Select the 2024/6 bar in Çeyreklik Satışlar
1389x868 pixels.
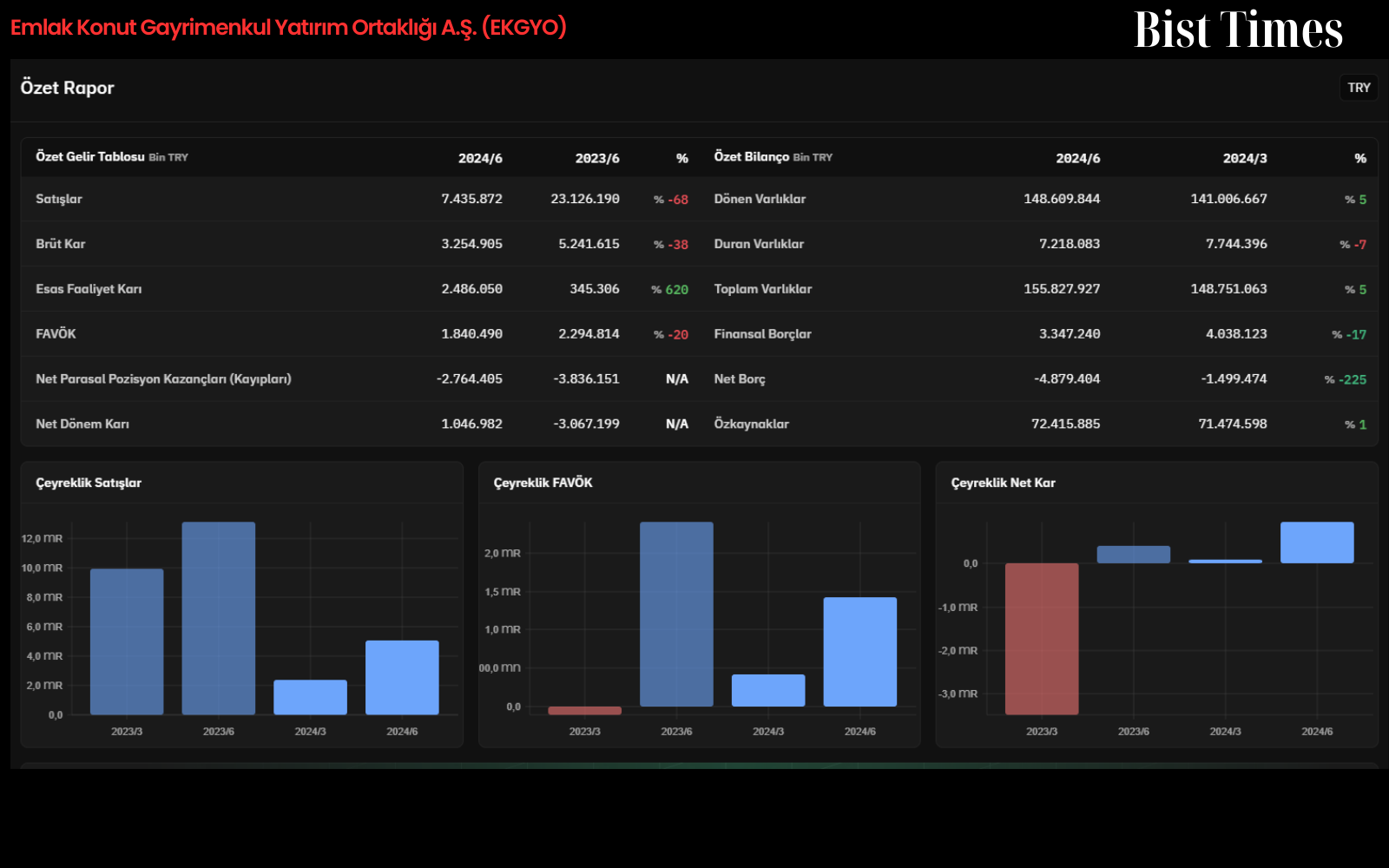pos(402,678)
